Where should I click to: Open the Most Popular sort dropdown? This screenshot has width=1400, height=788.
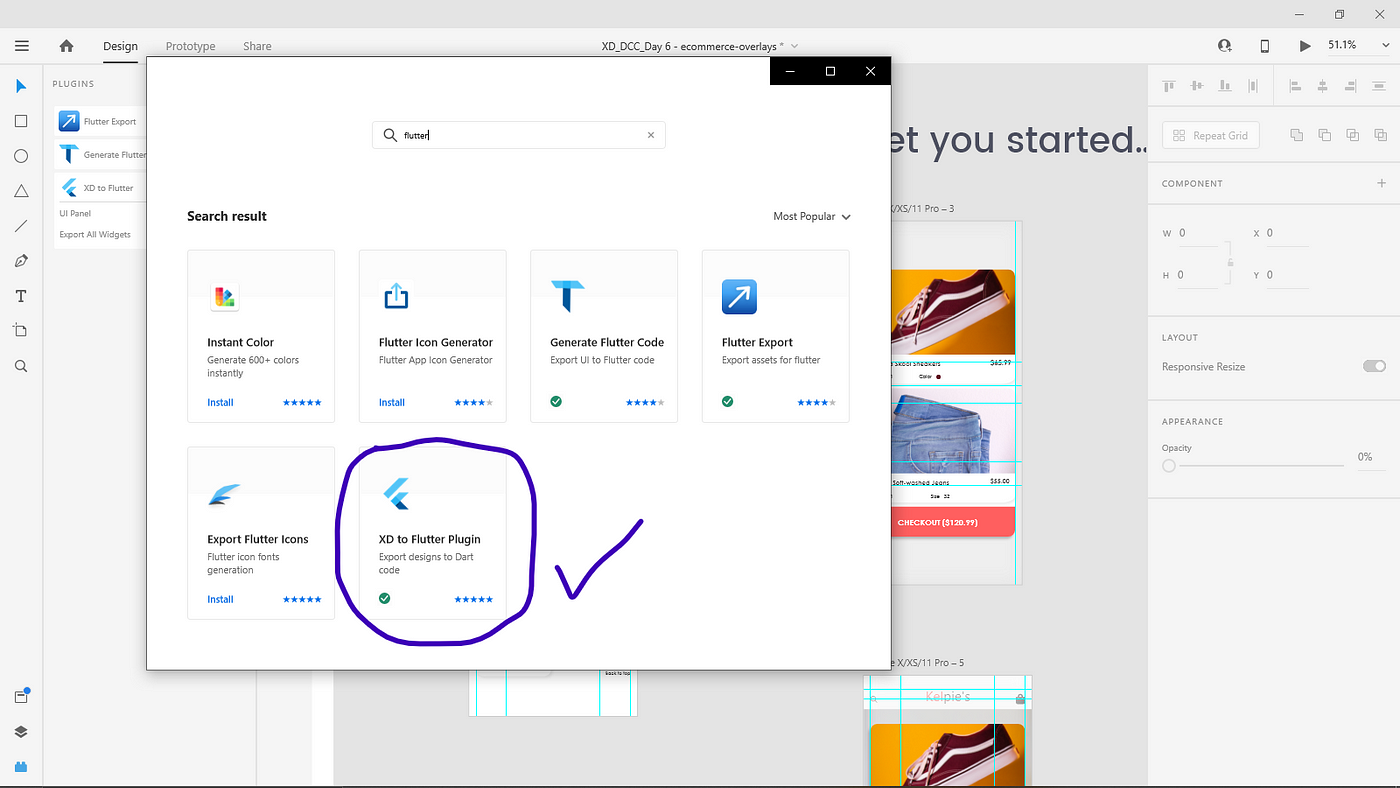[x=812, y=216]
